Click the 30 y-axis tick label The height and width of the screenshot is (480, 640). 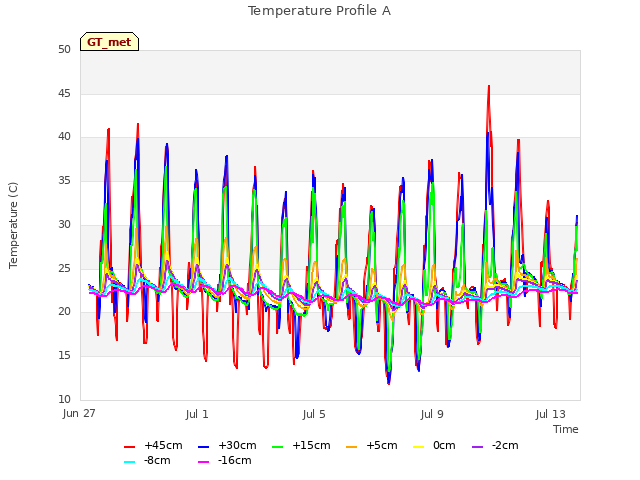tap(64, 224)
